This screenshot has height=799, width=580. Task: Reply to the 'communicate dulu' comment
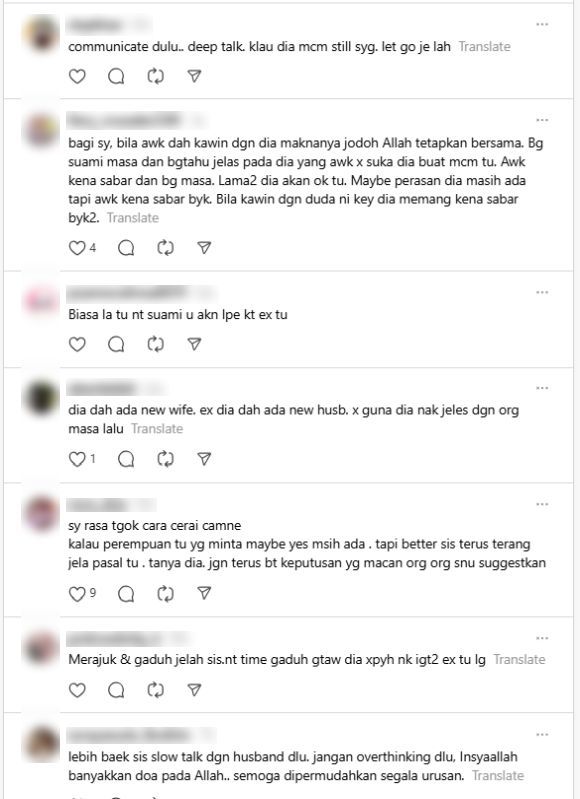click(x=116, y=76)
